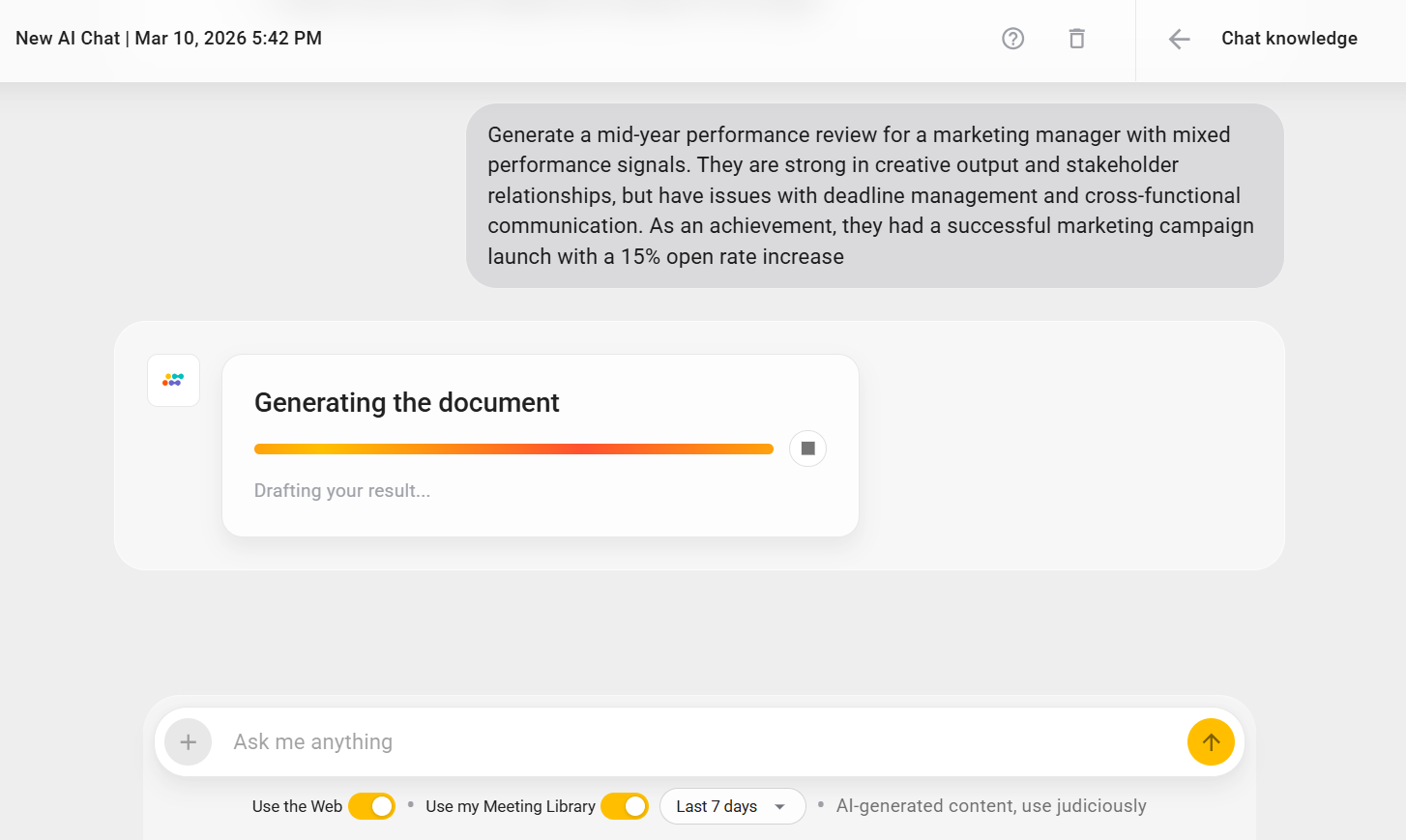The image size is (1406, 840).
Task: Click the AI-generated content disclaimer
Action: click(991, 805)
